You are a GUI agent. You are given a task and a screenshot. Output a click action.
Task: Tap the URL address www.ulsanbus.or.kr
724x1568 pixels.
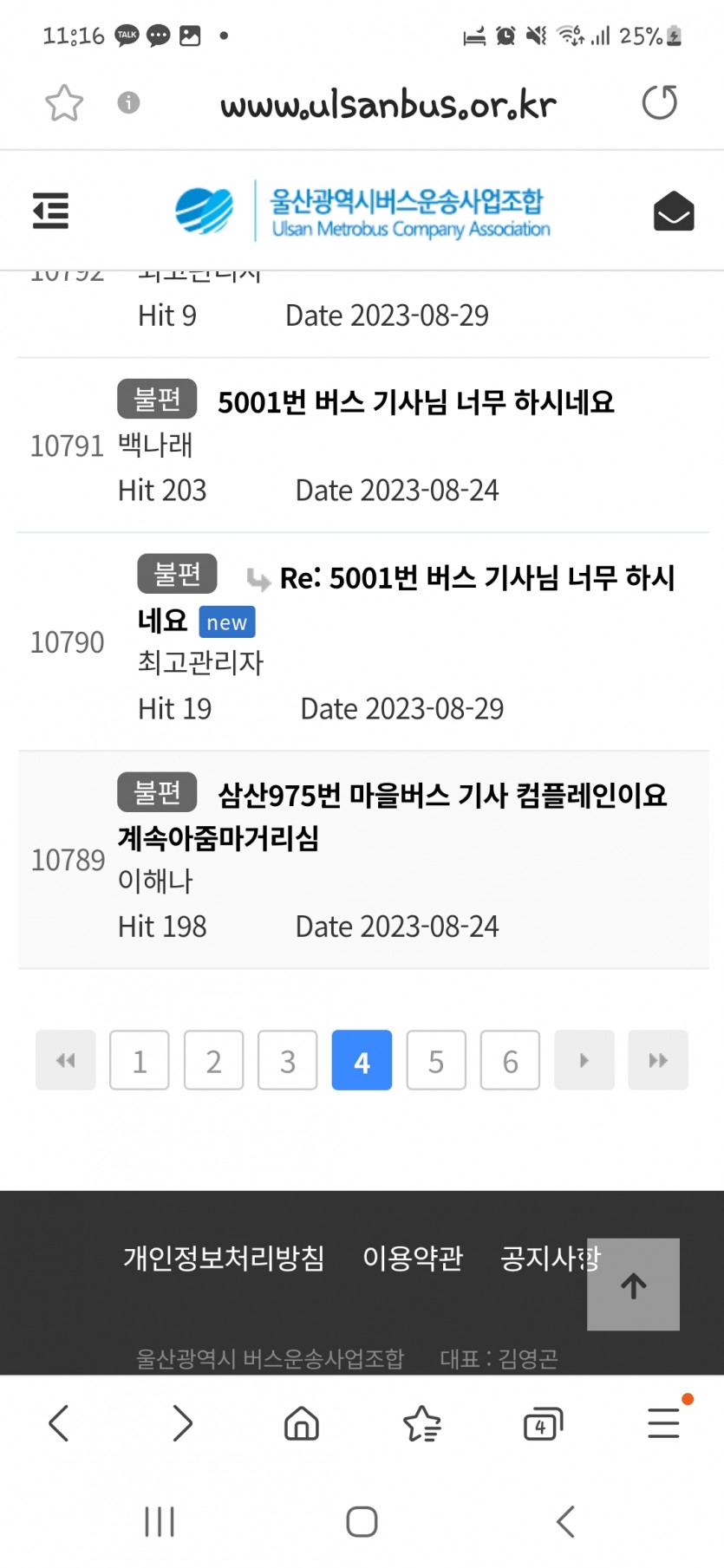tap(388, 105)
